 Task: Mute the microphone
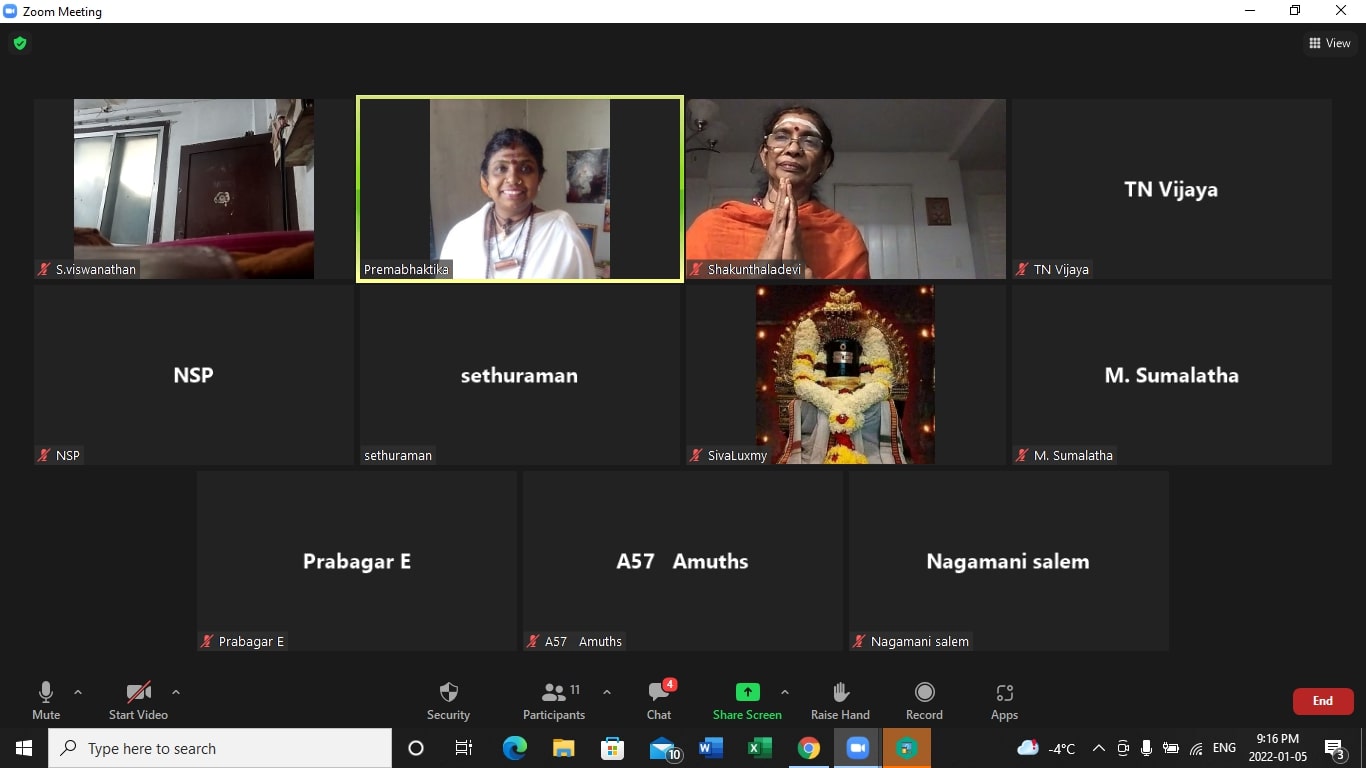[46, 693]
